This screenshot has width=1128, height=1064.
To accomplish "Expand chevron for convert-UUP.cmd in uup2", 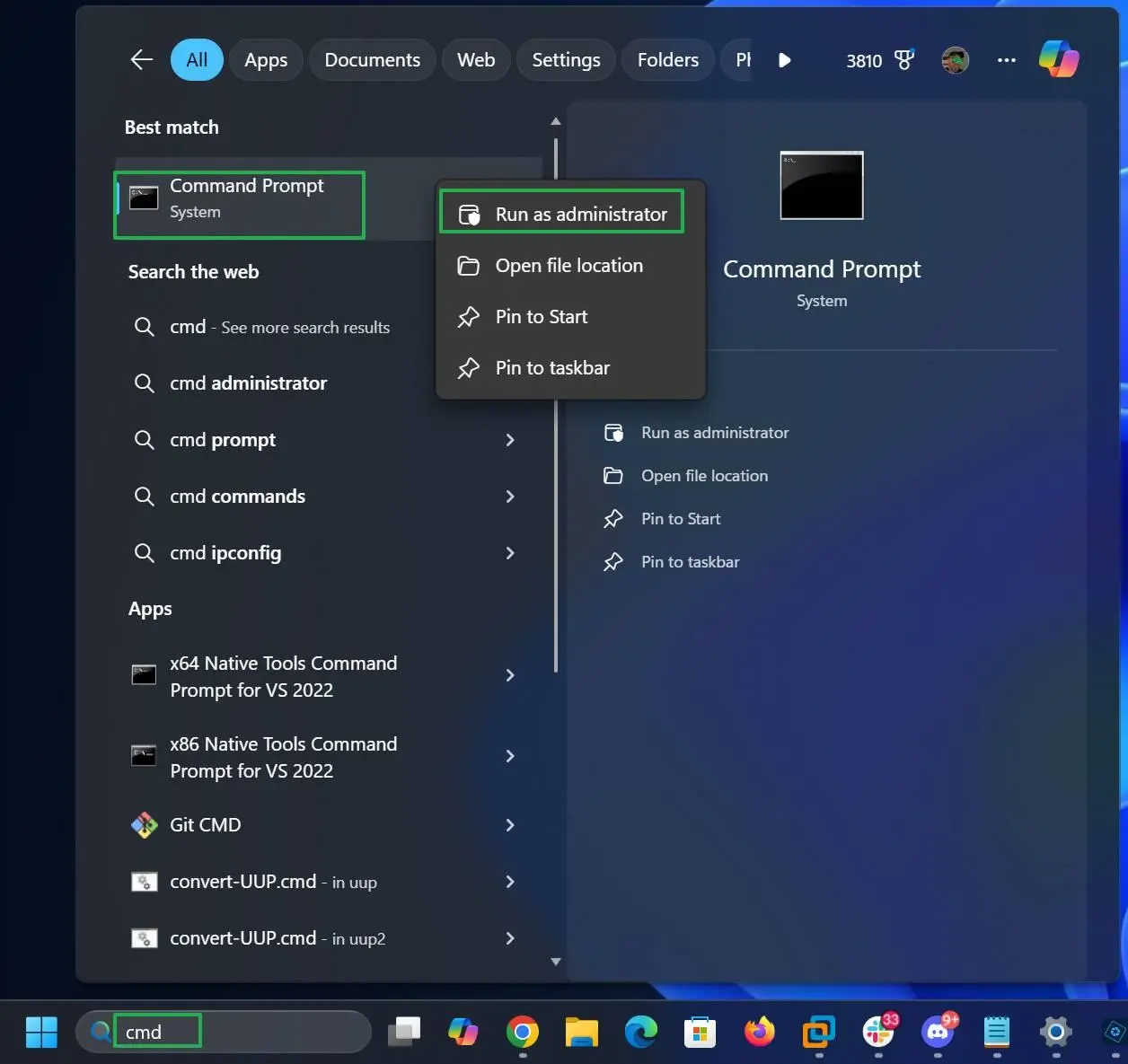I will 510,938.
